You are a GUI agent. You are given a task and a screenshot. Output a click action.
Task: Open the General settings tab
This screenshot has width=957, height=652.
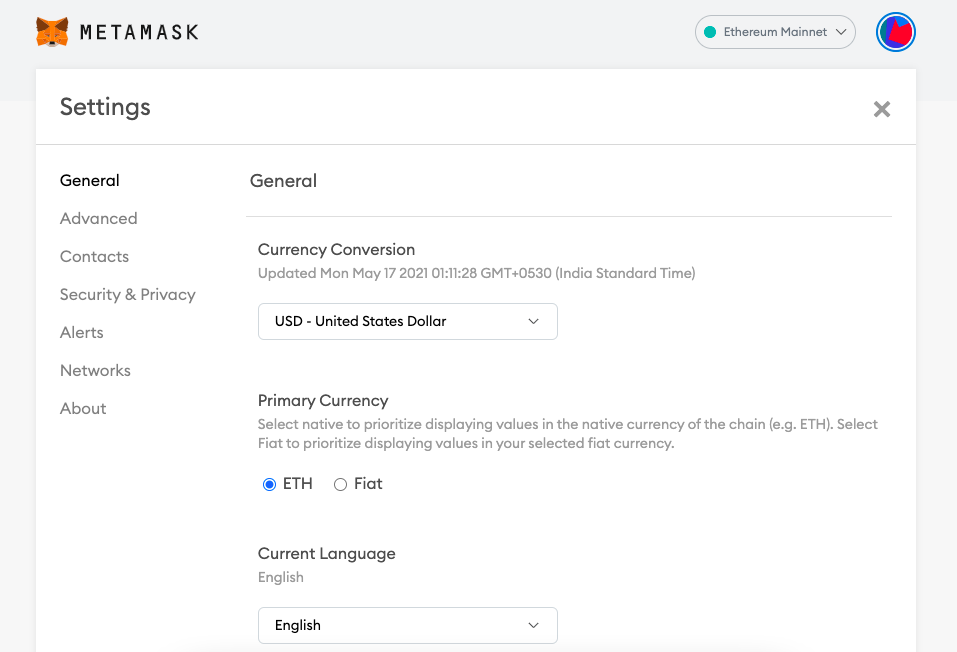click(90, 181)
